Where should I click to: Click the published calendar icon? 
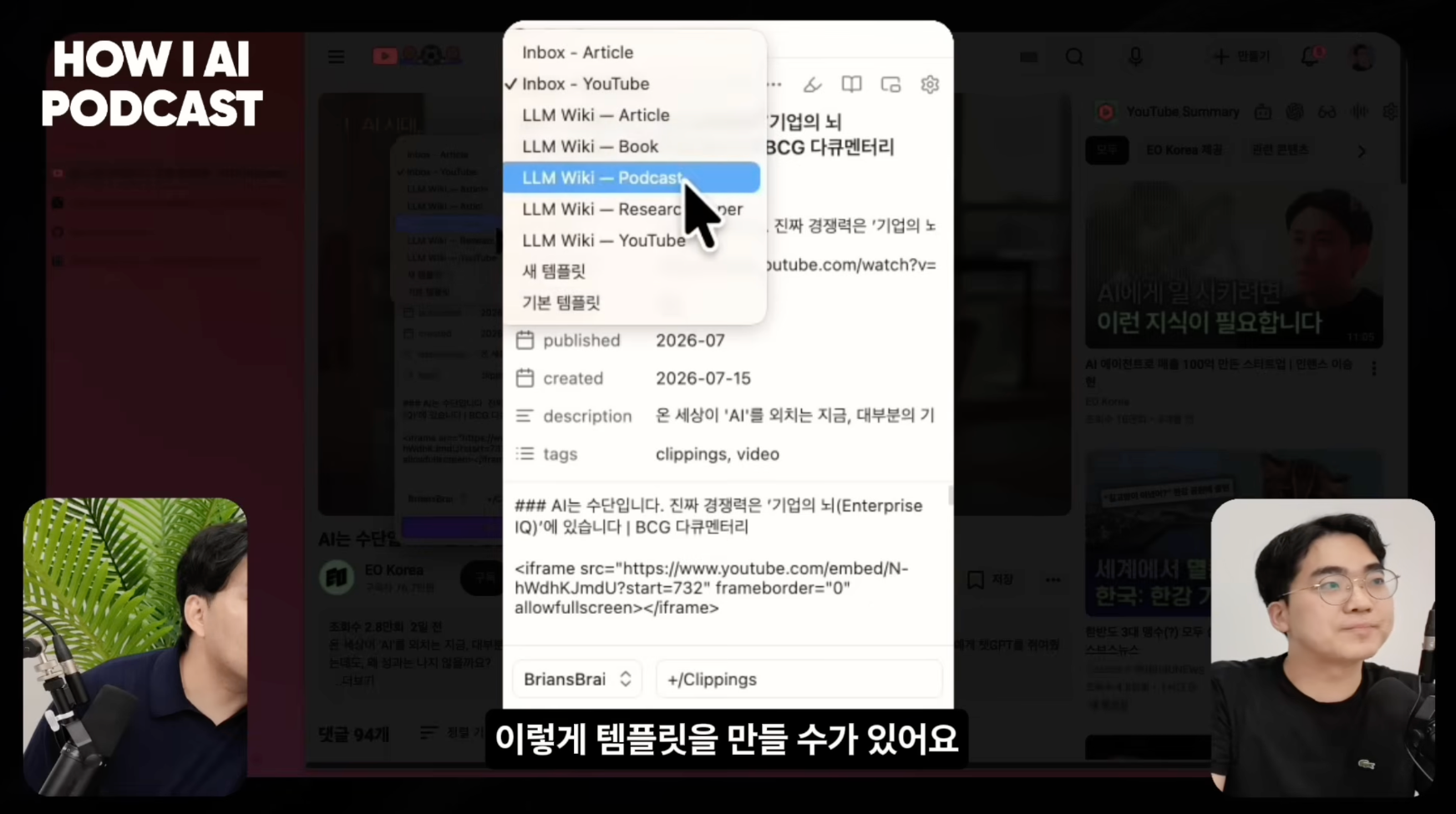tap(525, 340)
